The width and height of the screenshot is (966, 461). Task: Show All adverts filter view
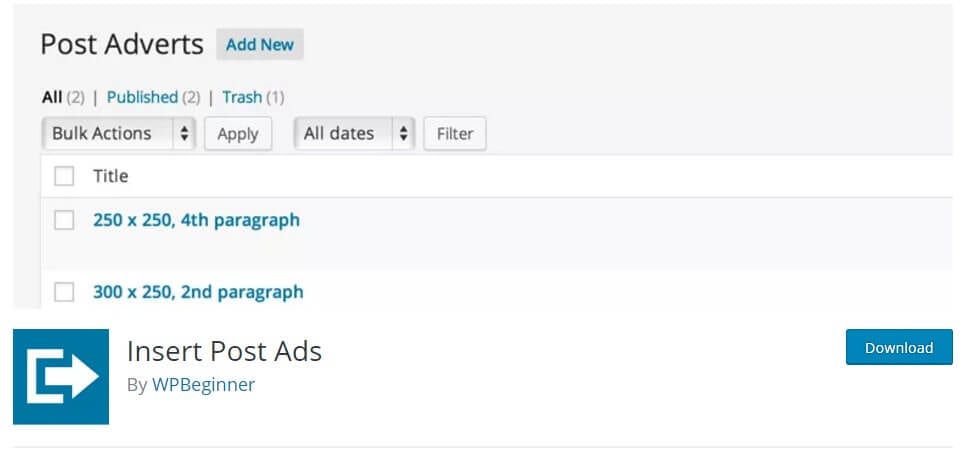[52, 97]
